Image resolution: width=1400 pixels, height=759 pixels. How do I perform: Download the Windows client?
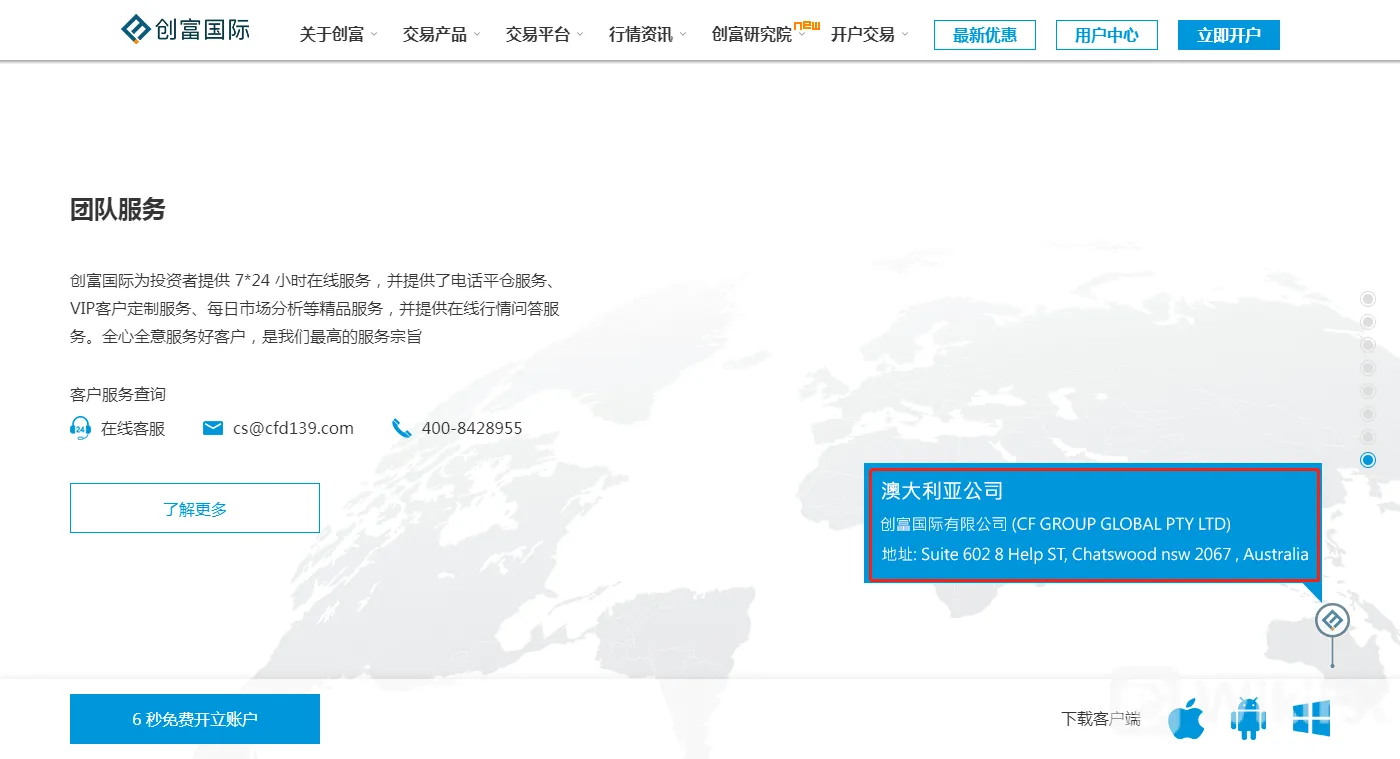tap(1311, 718)
